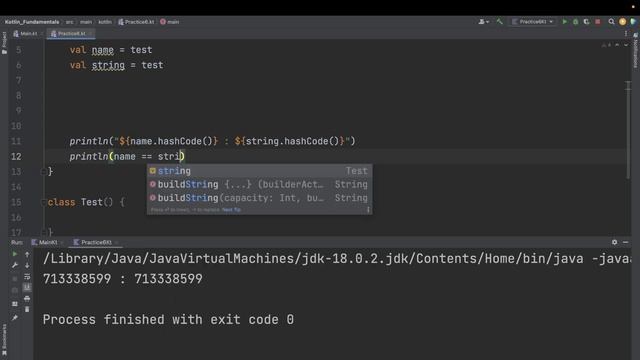Click src breadcrumb
640x360 pixels.
pyautogui.click(x=69, y=22)
